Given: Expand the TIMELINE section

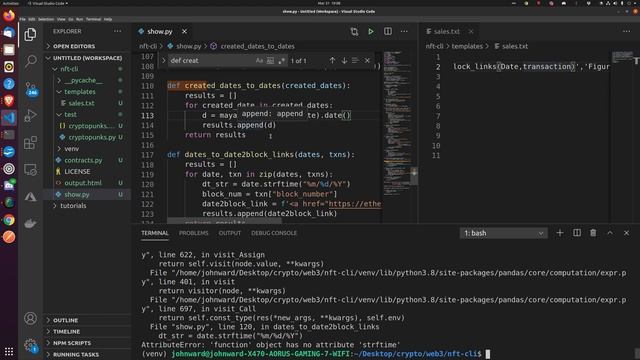Looking at the screenshot, I should coord(87,332).
